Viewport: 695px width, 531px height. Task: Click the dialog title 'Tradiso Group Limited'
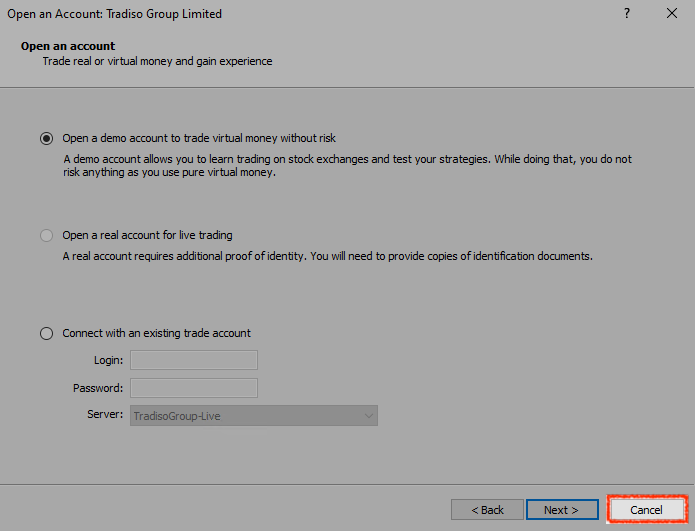tap(164, 14)
